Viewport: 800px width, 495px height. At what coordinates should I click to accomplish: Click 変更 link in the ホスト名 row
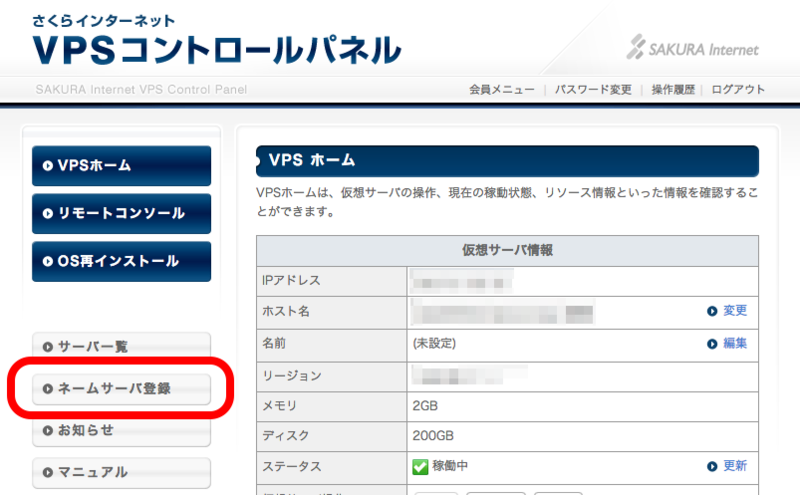[735, 311]
